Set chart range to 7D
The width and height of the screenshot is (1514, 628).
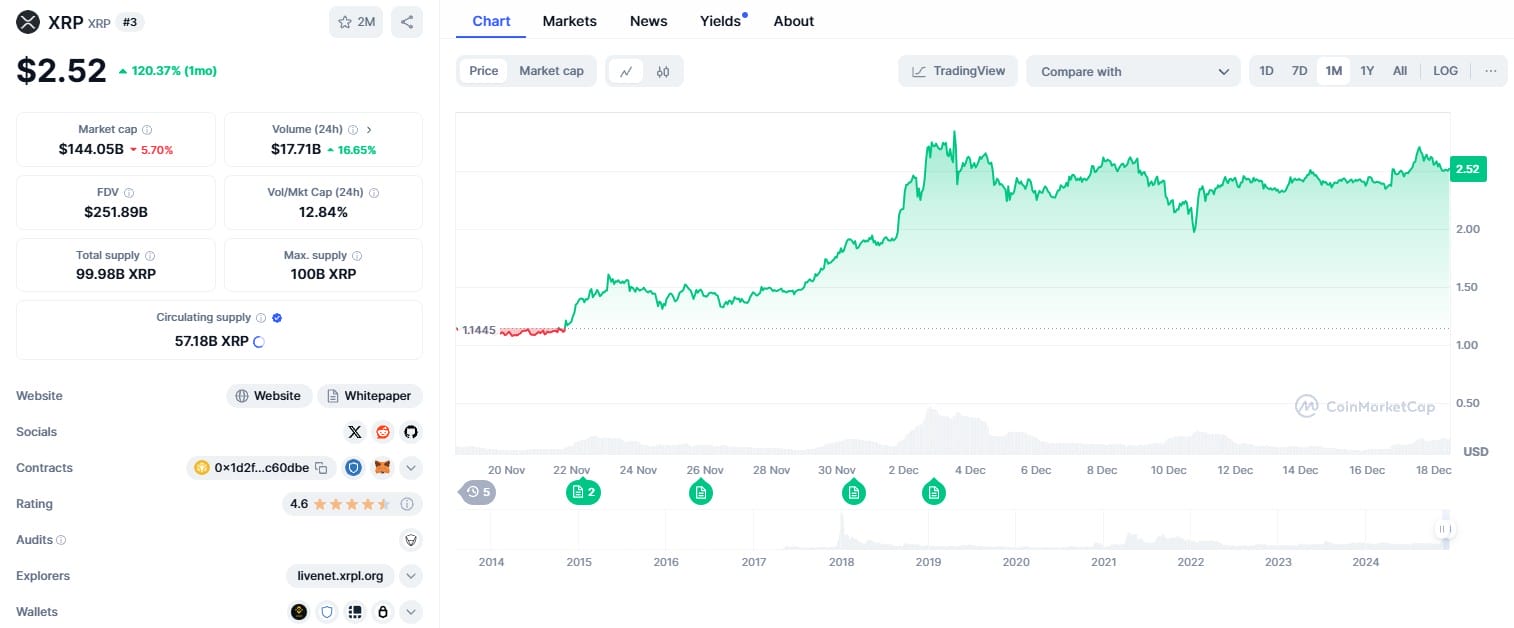1299,71
